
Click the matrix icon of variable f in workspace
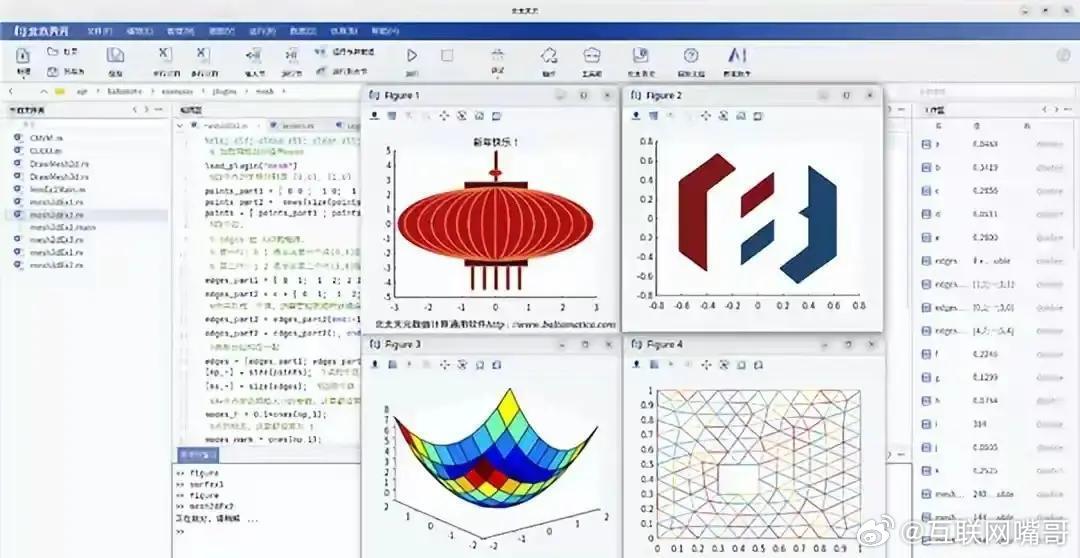(x=926, y=354)
